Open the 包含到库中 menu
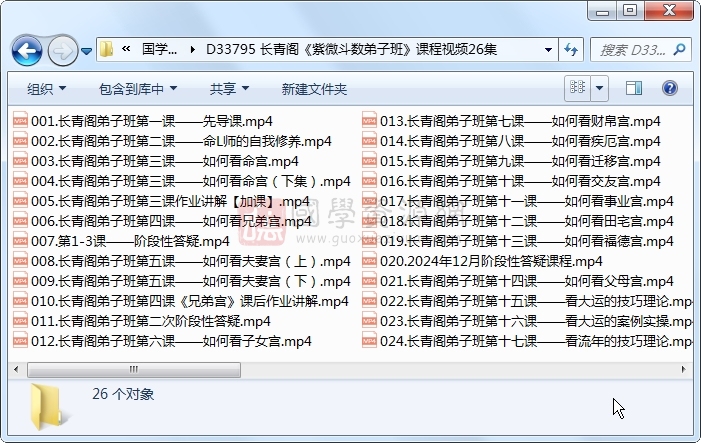Image resolution: width=701 pixels, height=443 pixels. point(137,89)
